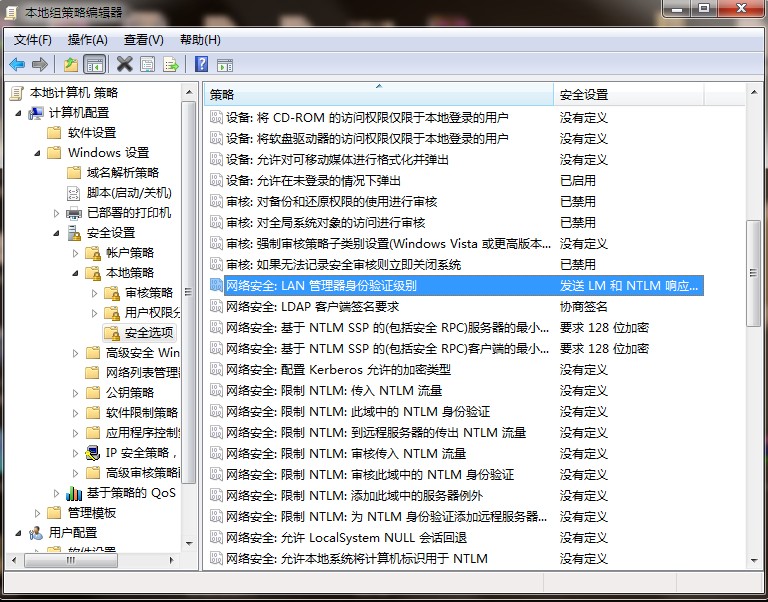Open the Properties toolbar icon
This screenshot has height=602, width=768.
point(147,64)
